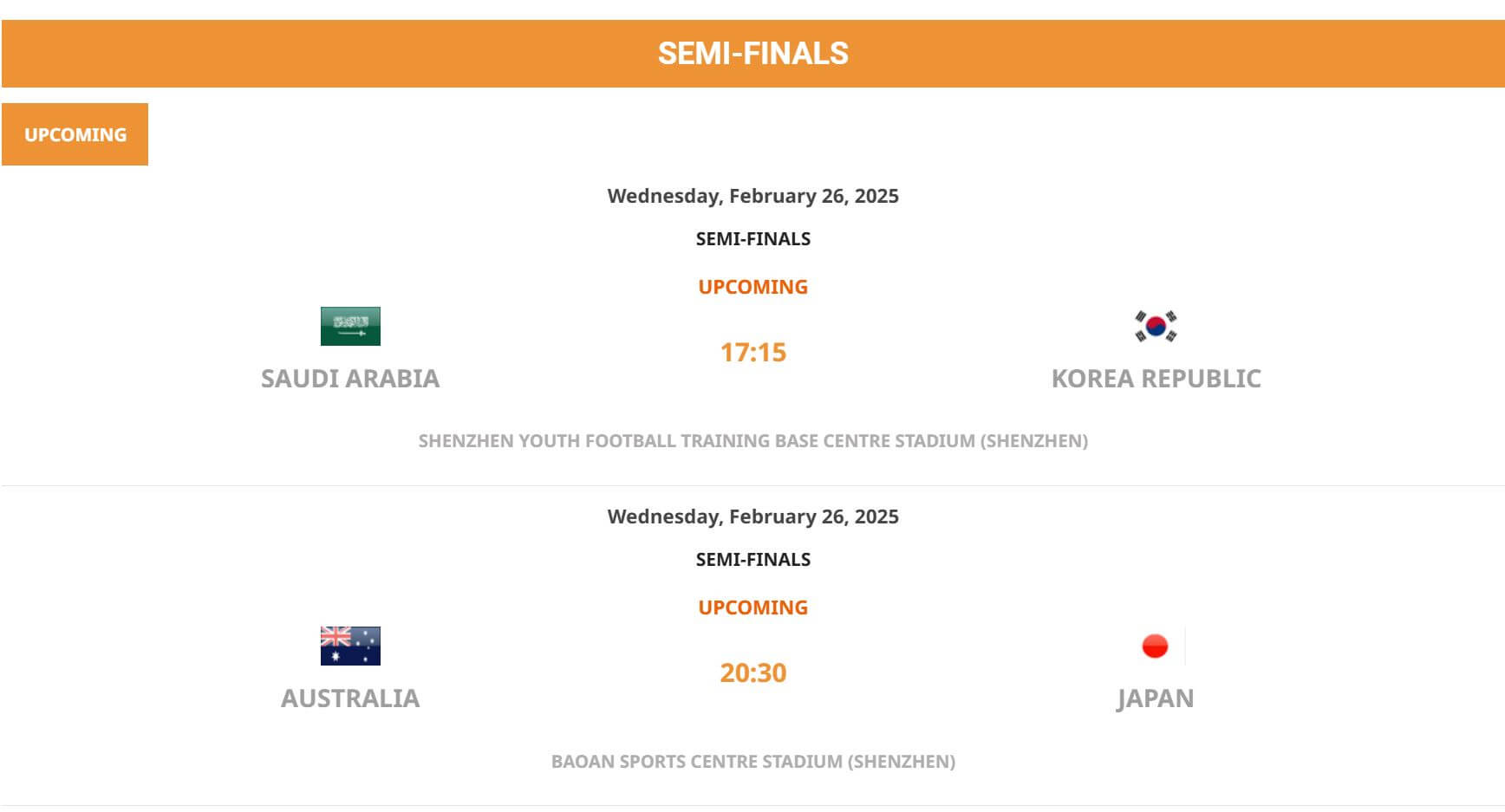Screen dimensions: 1505x812
Task: Click the Japan flag icon
Action: (1156, 646)
